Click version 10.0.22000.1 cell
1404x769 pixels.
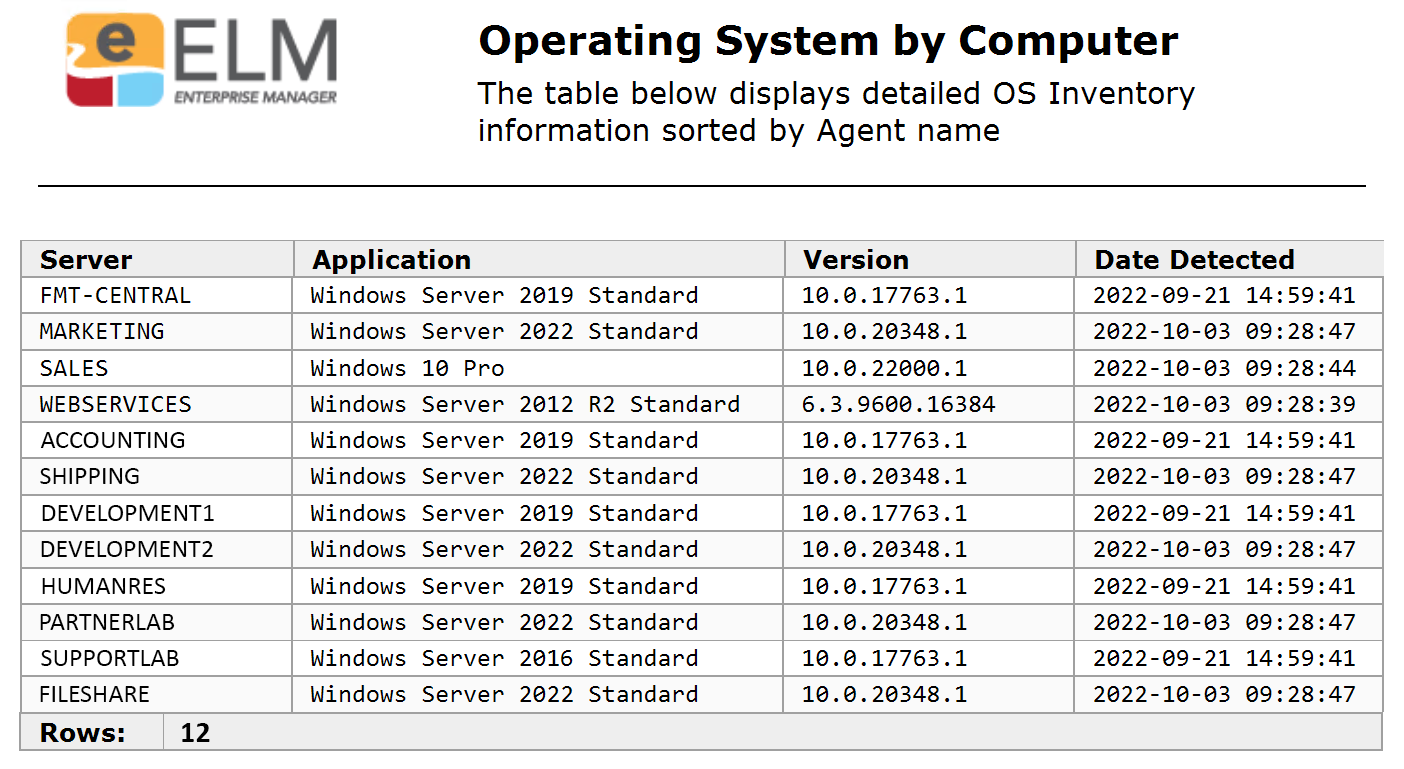coord(930,368)
